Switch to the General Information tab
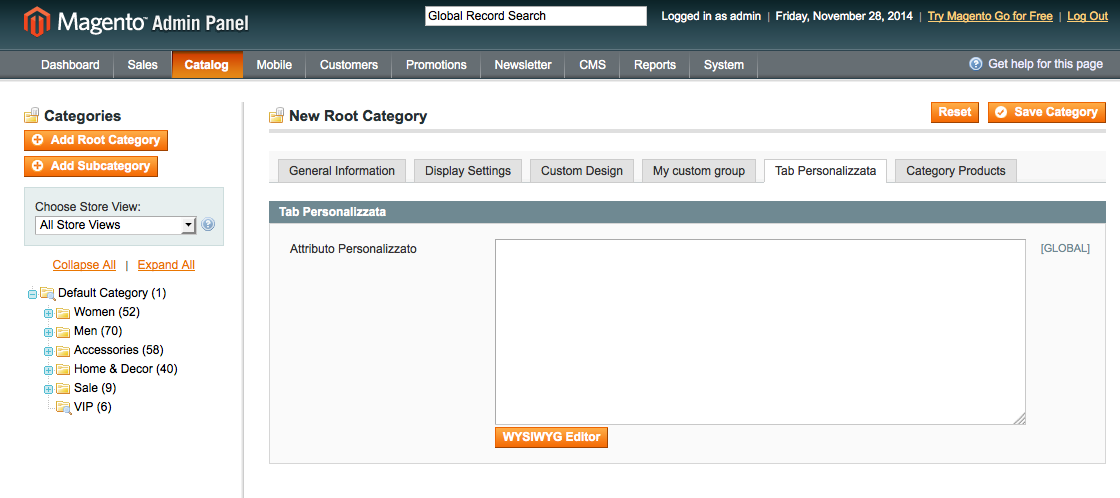This screenshot has height=498, width=1120. [341, 171]
